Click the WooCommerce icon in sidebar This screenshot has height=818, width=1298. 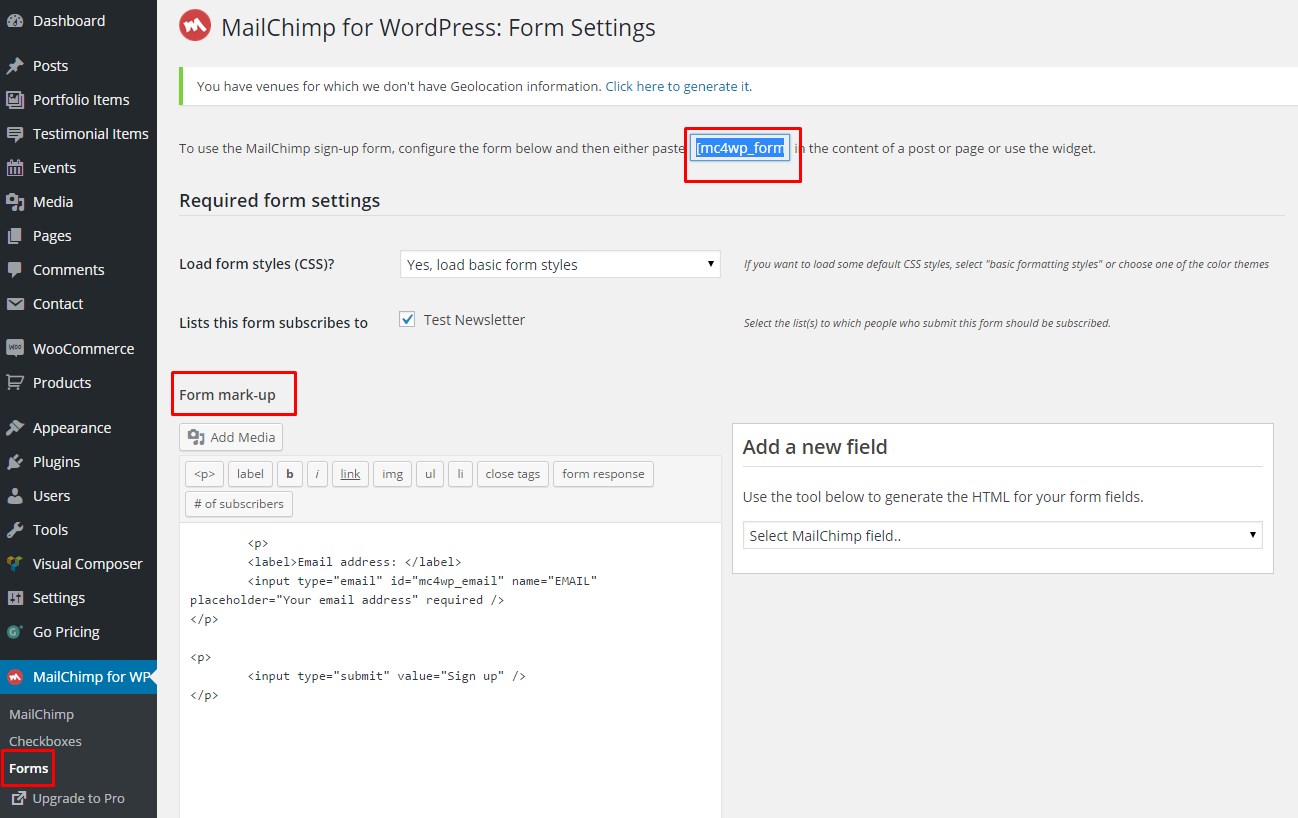coord(15,349)
